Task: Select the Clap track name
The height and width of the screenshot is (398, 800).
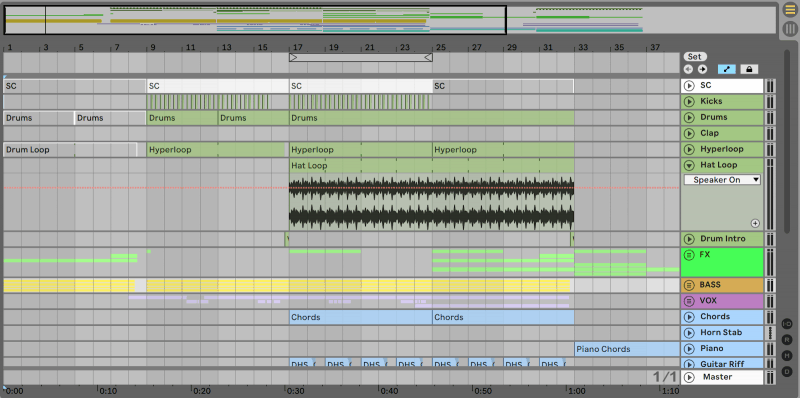Action: (x=709, y=133)
